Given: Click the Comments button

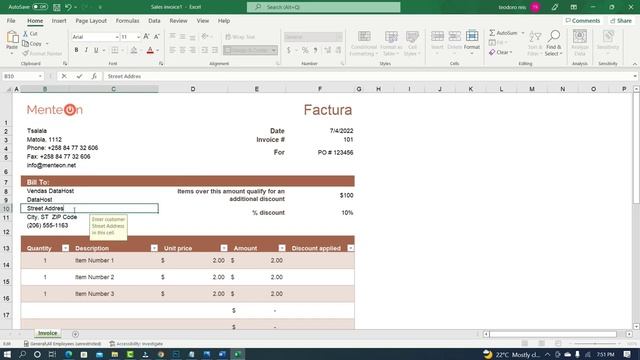Looking at the screenshot, I should (583, 21).
